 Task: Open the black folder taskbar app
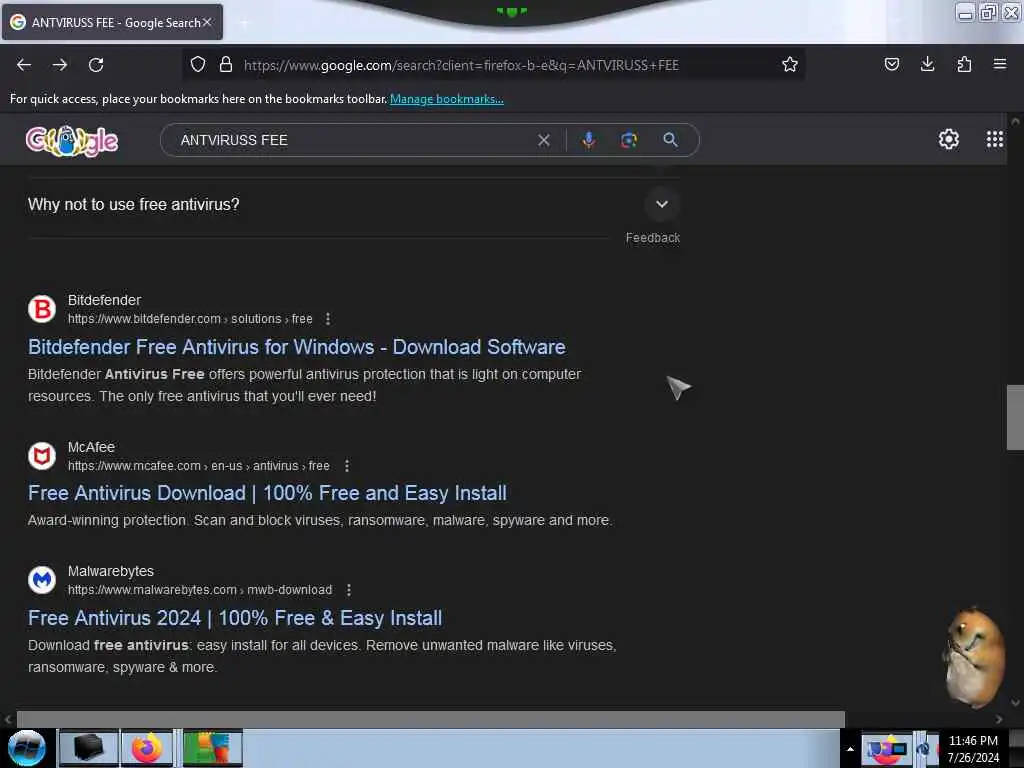tap(89, 748)
